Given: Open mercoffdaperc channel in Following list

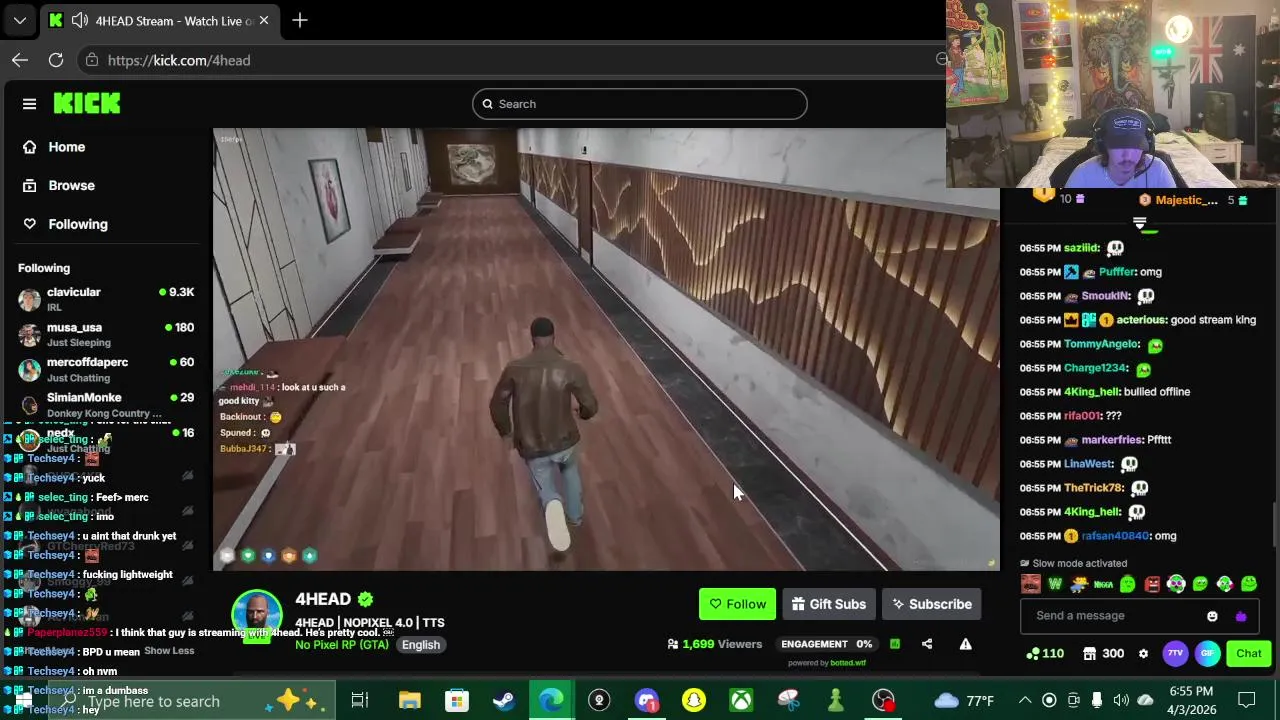Looking at the screenshot, I should click(105, 369).
